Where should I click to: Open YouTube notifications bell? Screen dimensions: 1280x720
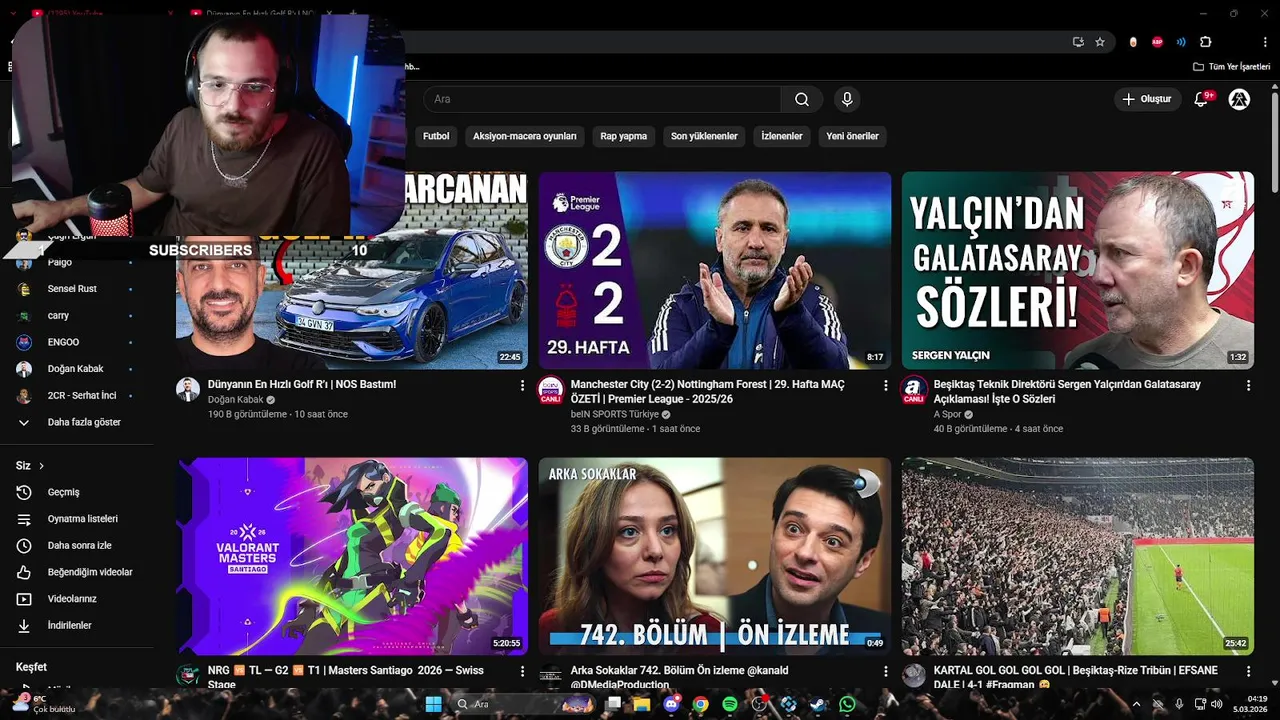(x=1201, y=99)
